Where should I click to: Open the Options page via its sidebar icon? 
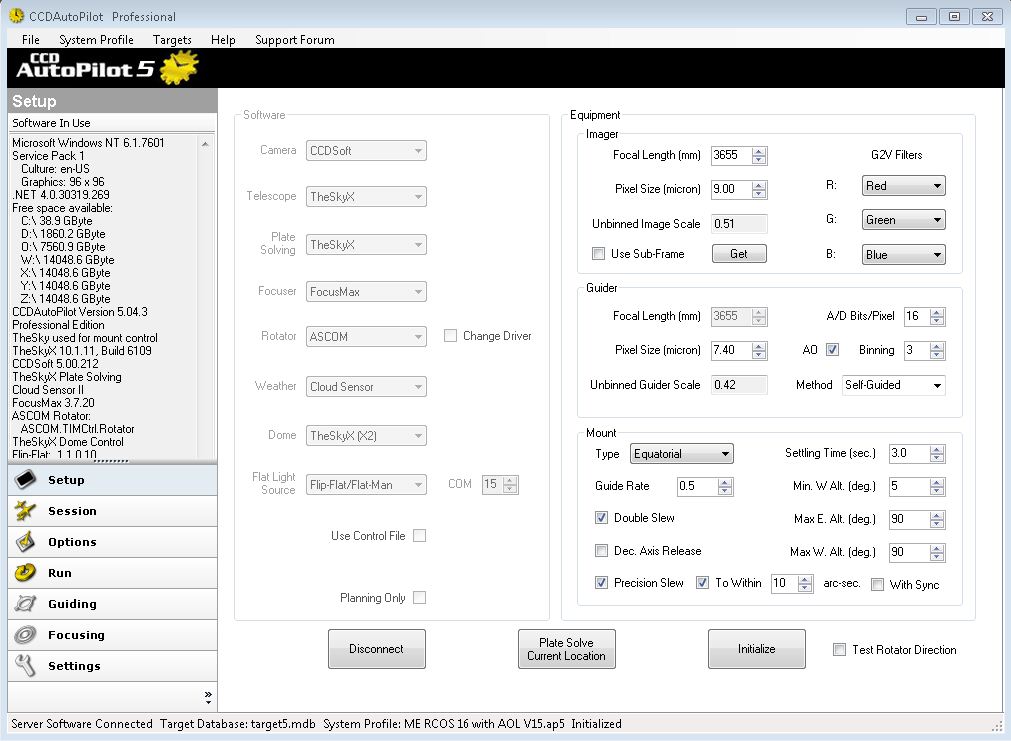[x=26, y=542]
